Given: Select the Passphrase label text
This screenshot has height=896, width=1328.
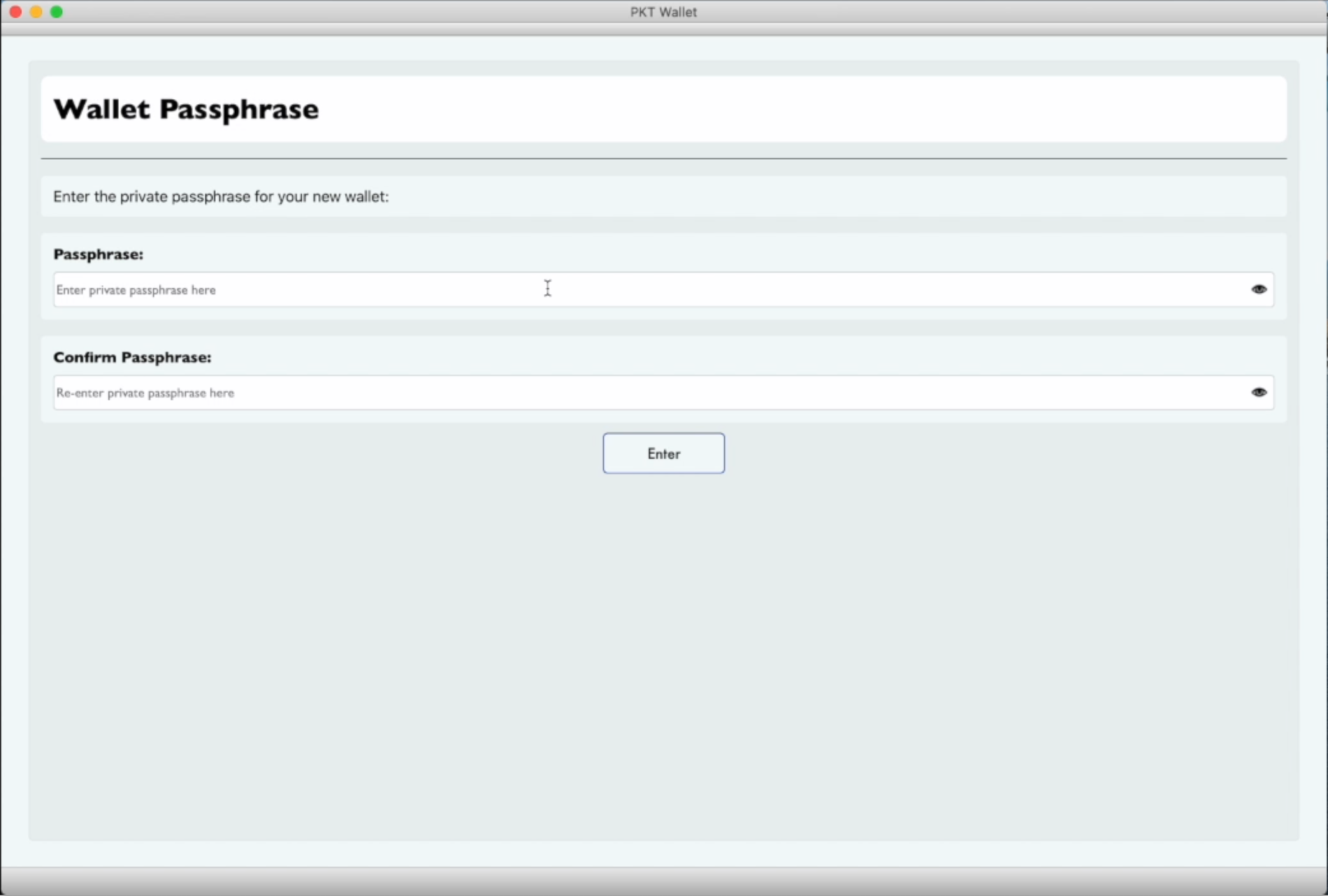Looking at the screenshot, I should (x=97, y=254).
